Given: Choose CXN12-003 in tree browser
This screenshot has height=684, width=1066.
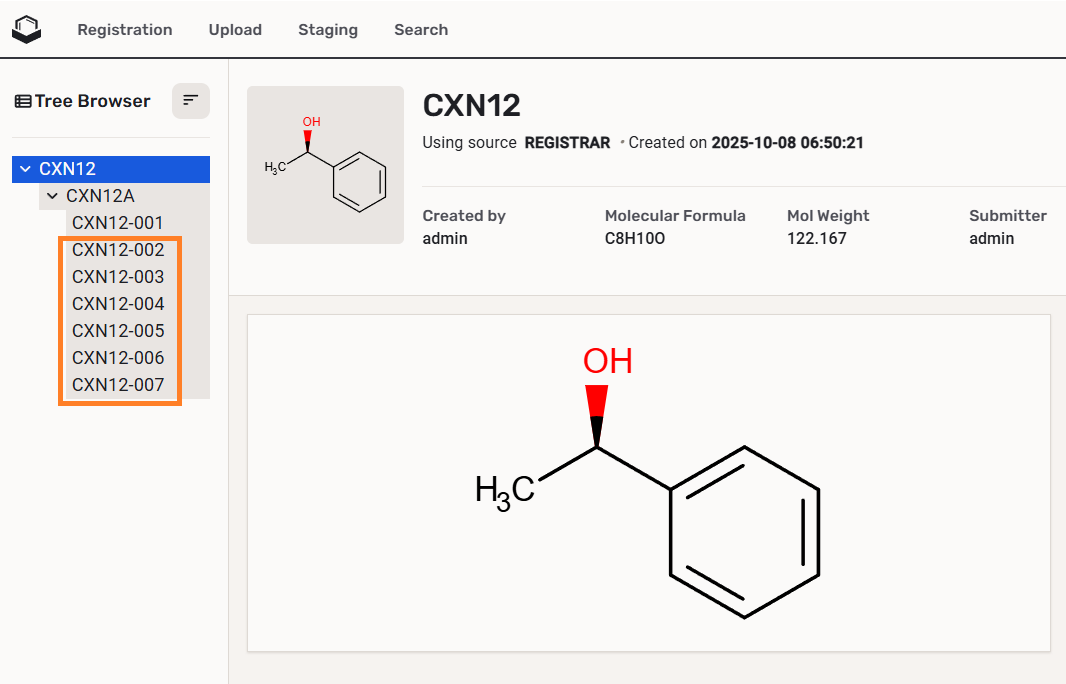Looking at the screenshot, I should click(x=118, y=277).
